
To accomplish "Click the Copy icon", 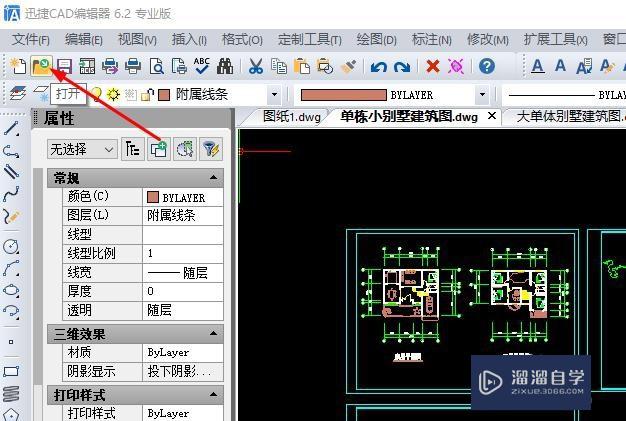I will [x=279, y=66].
